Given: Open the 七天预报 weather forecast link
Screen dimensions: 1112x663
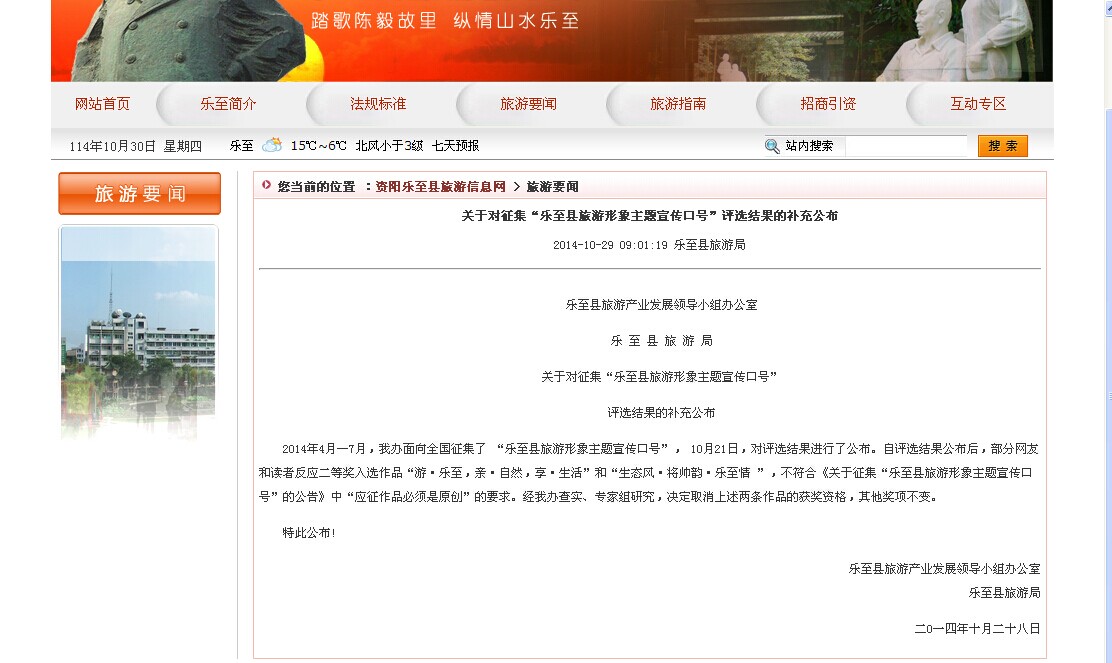Looking at the screenshot, I should pos(455,146).
